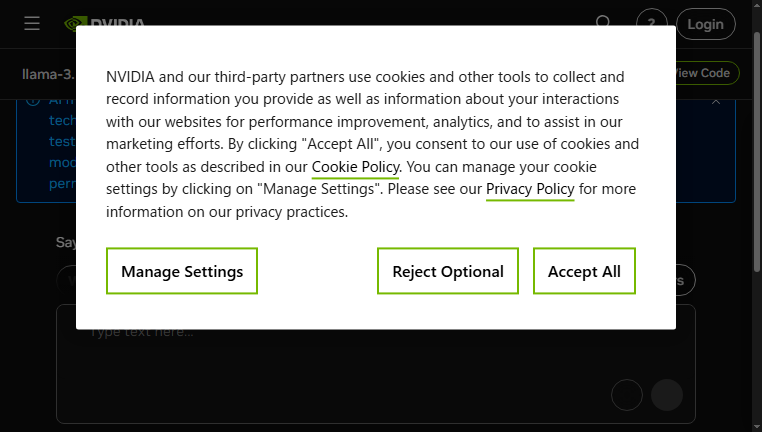Click the info icon on the blue notice banner
The height and width of the screenshot is (432, 762).
[x=33, y=101]
